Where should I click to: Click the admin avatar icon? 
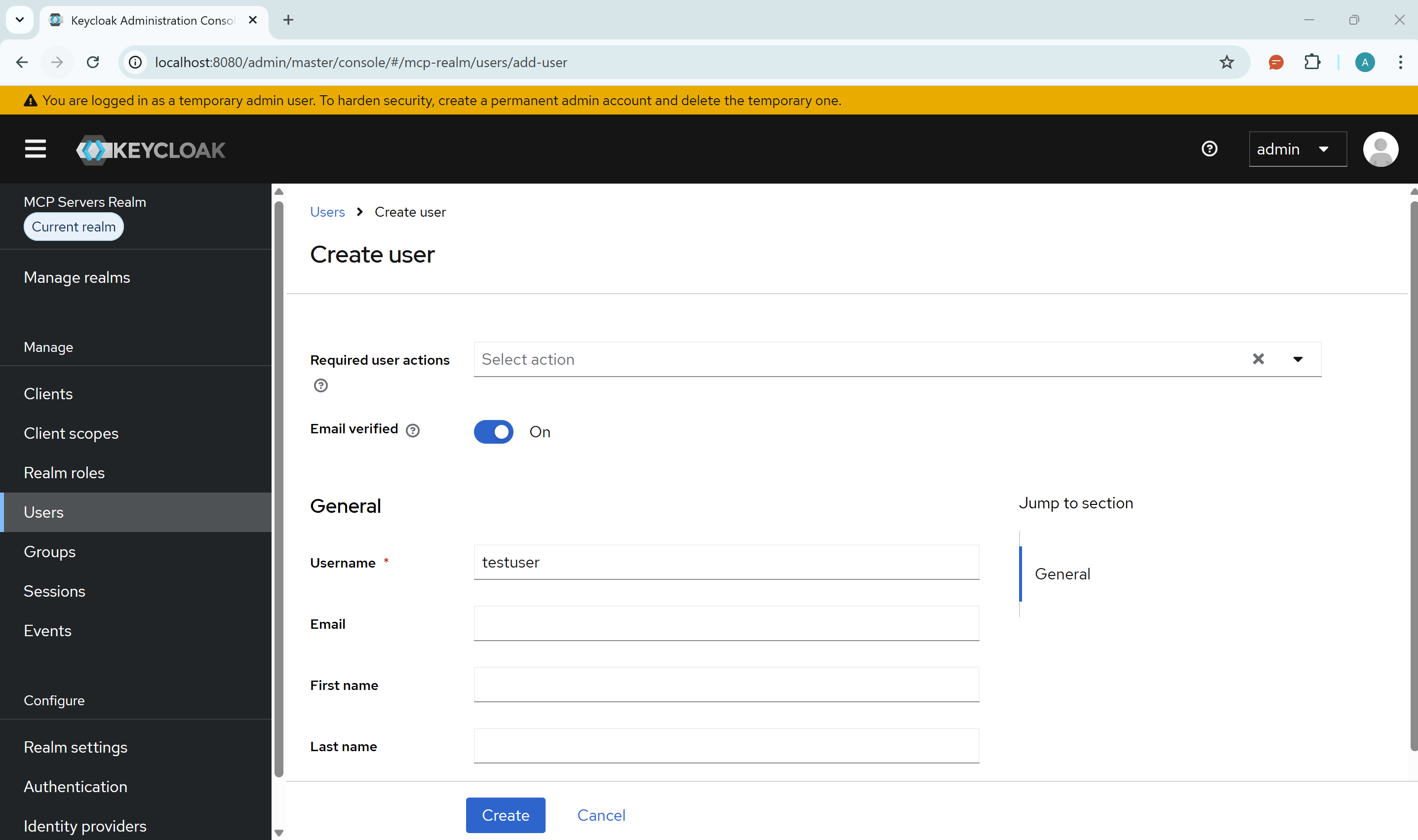[x=1380, y=149]
